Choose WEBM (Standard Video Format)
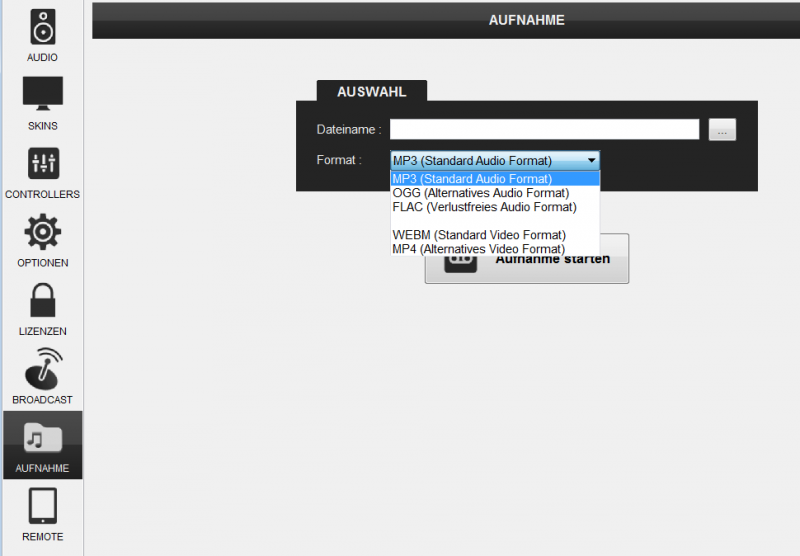800x556 pixels. point(495,235)
